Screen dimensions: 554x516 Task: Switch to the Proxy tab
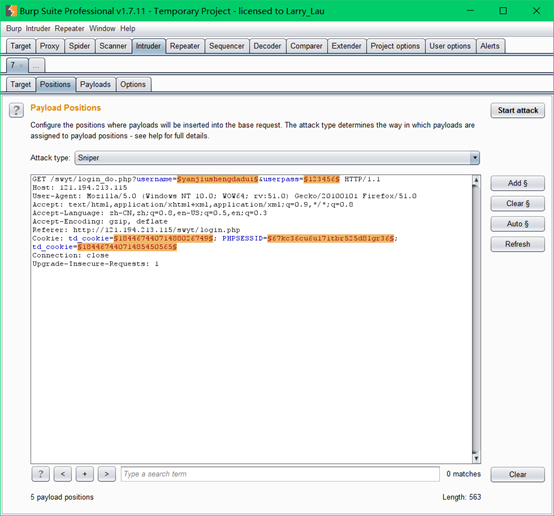tap(49, 46)
